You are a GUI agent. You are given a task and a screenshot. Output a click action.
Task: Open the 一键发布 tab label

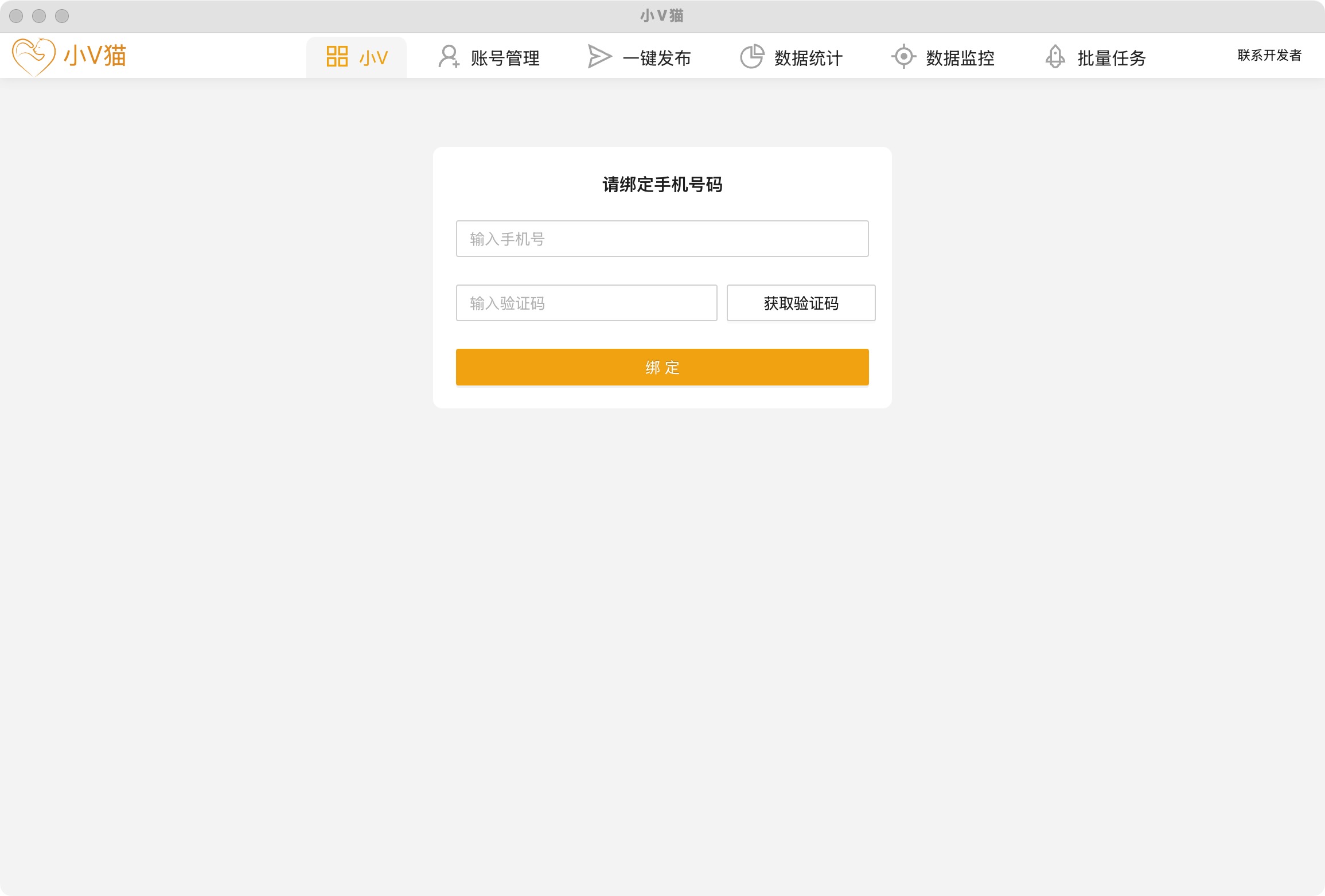(x=657, y=58)
